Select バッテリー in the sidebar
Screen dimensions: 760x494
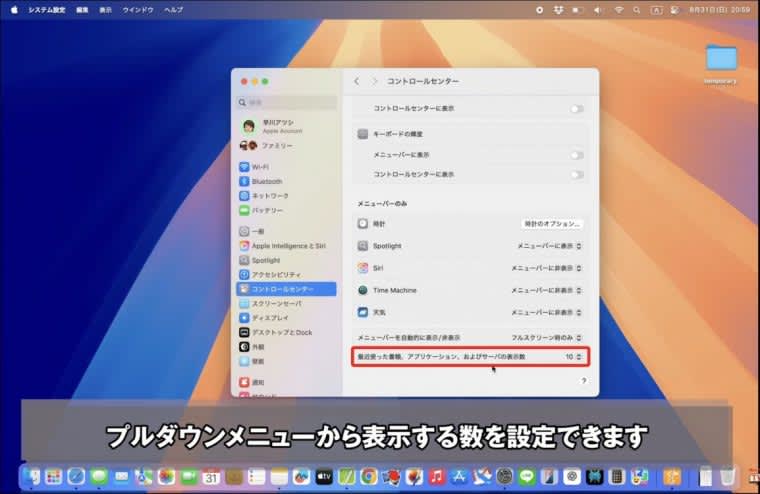pyautogui.click(x=267, y=210)
